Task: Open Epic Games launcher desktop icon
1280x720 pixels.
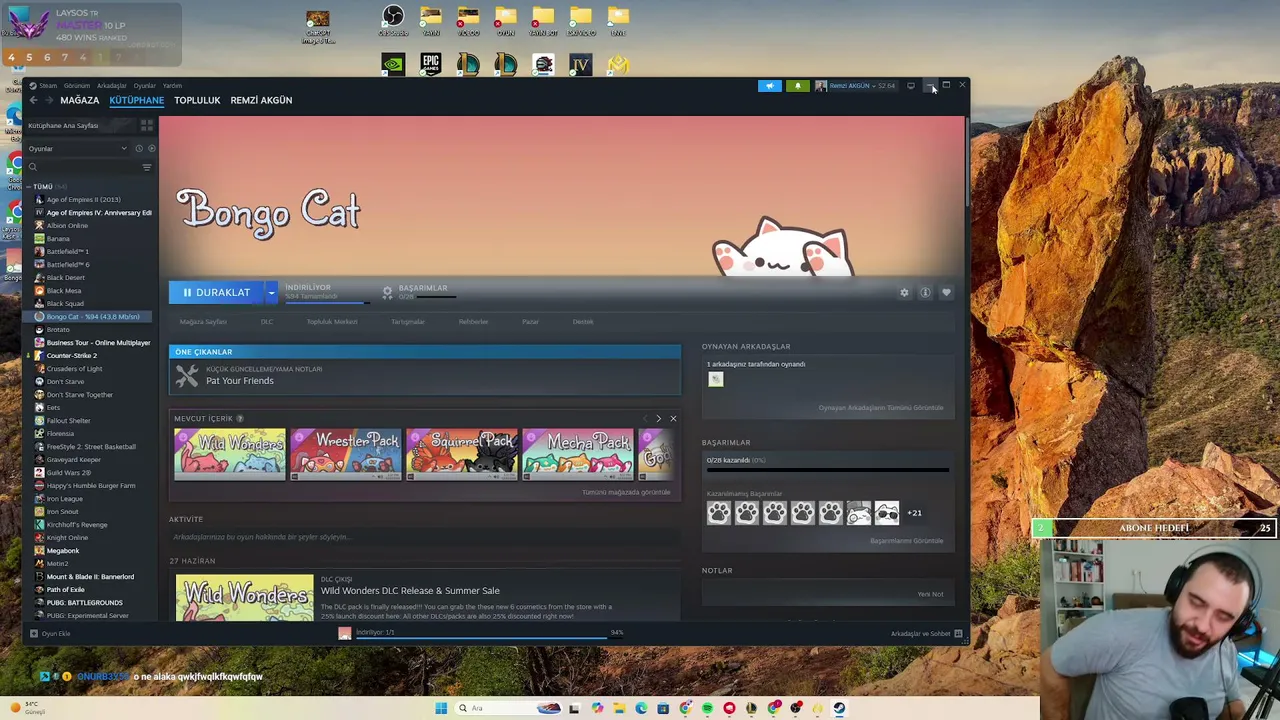Action: 431,65
